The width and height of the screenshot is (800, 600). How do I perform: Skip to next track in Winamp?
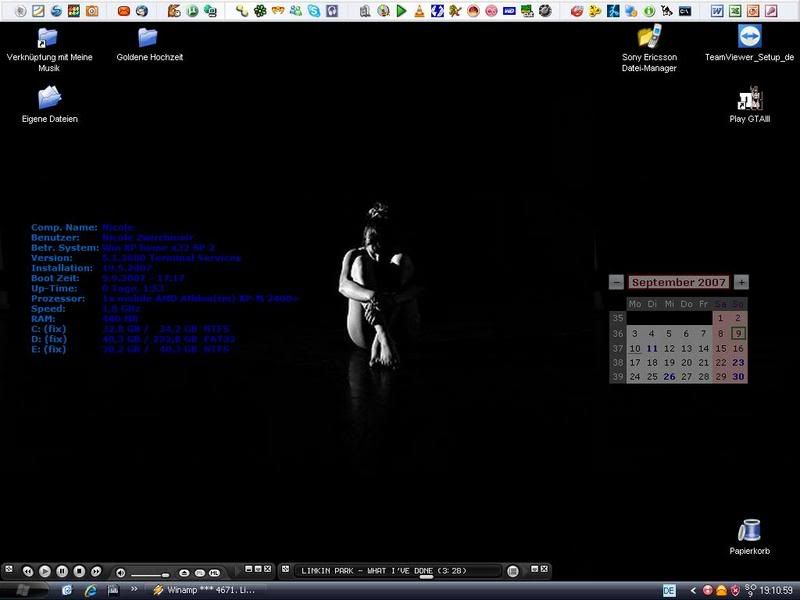96,572
